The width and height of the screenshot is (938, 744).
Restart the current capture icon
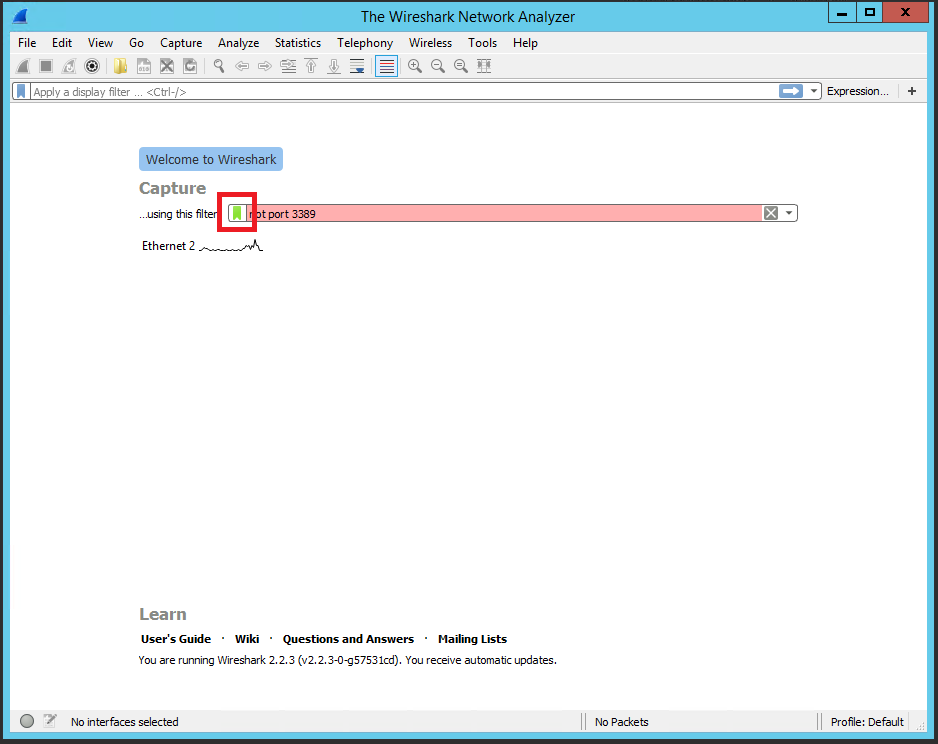[69, 66]
